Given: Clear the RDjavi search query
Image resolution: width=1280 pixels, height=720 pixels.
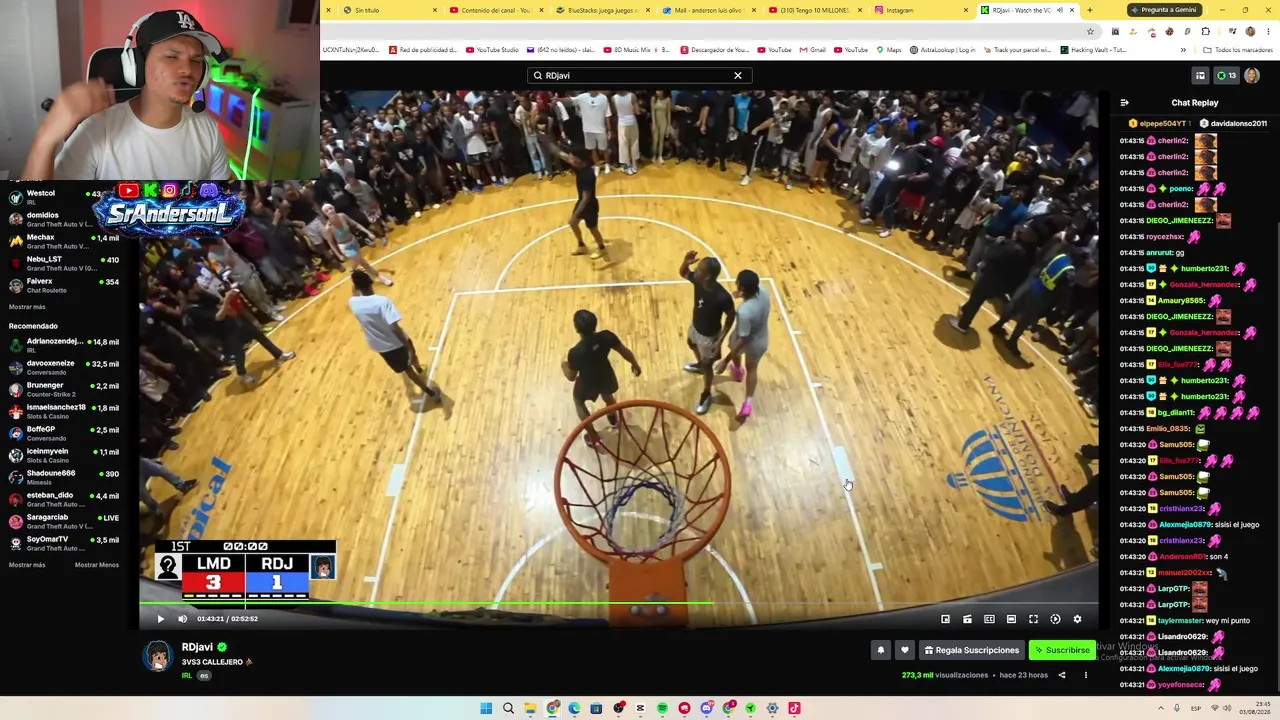Looking at the screenshot, I should click(x=738, y=75).
